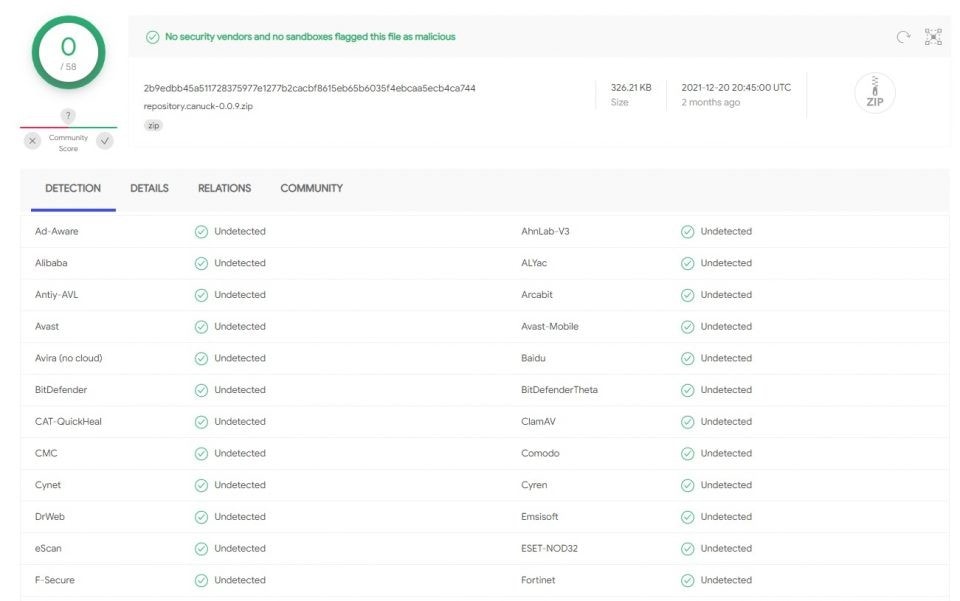Click the Undetected result for Fortinet
960x601 pixels.
pyautogui.click(x=726, y=580)
